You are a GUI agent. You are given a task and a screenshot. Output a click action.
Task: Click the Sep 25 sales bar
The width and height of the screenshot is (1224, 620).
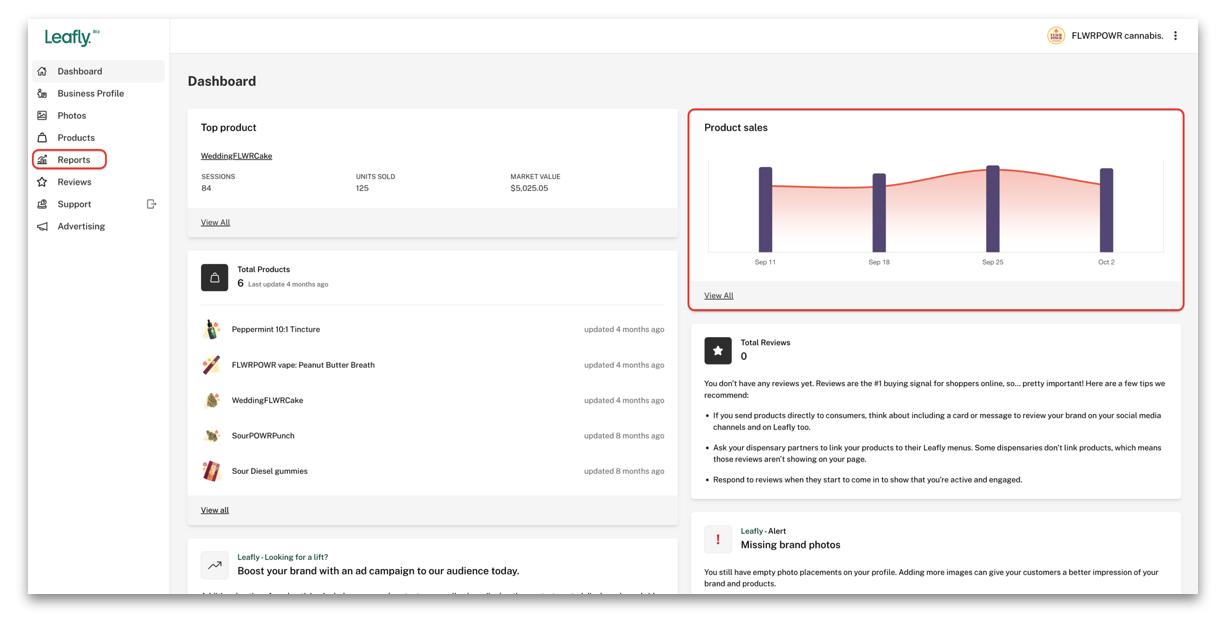[993, 208]
